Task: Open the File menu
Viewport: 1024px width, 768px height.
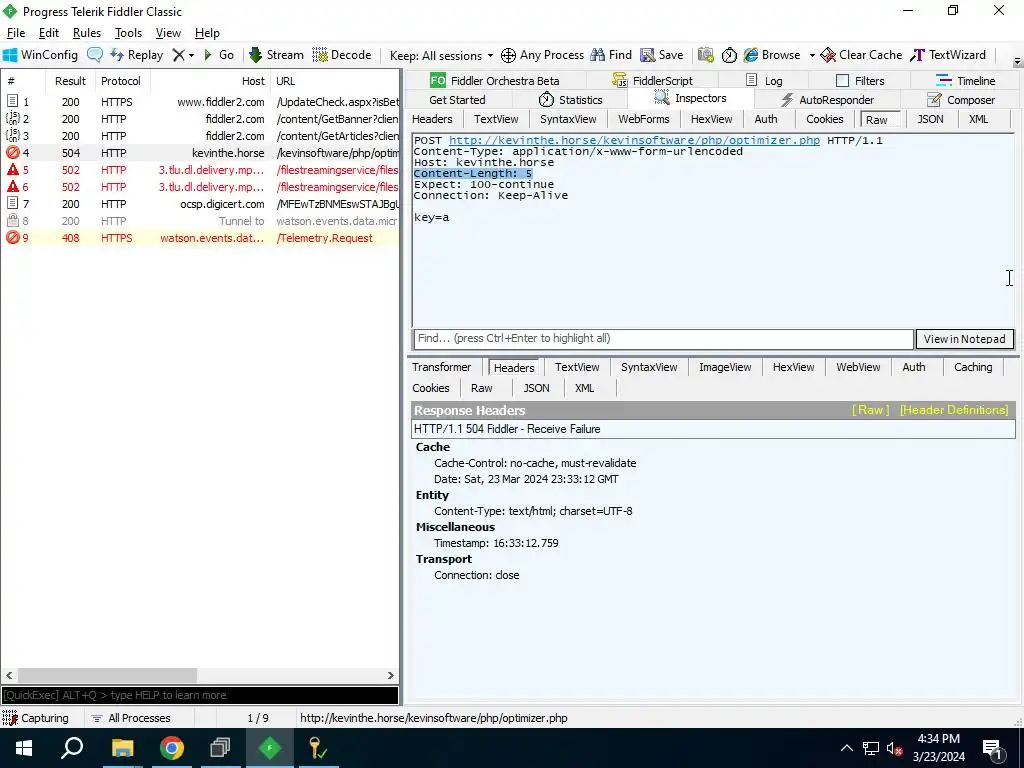Action: 16,33
